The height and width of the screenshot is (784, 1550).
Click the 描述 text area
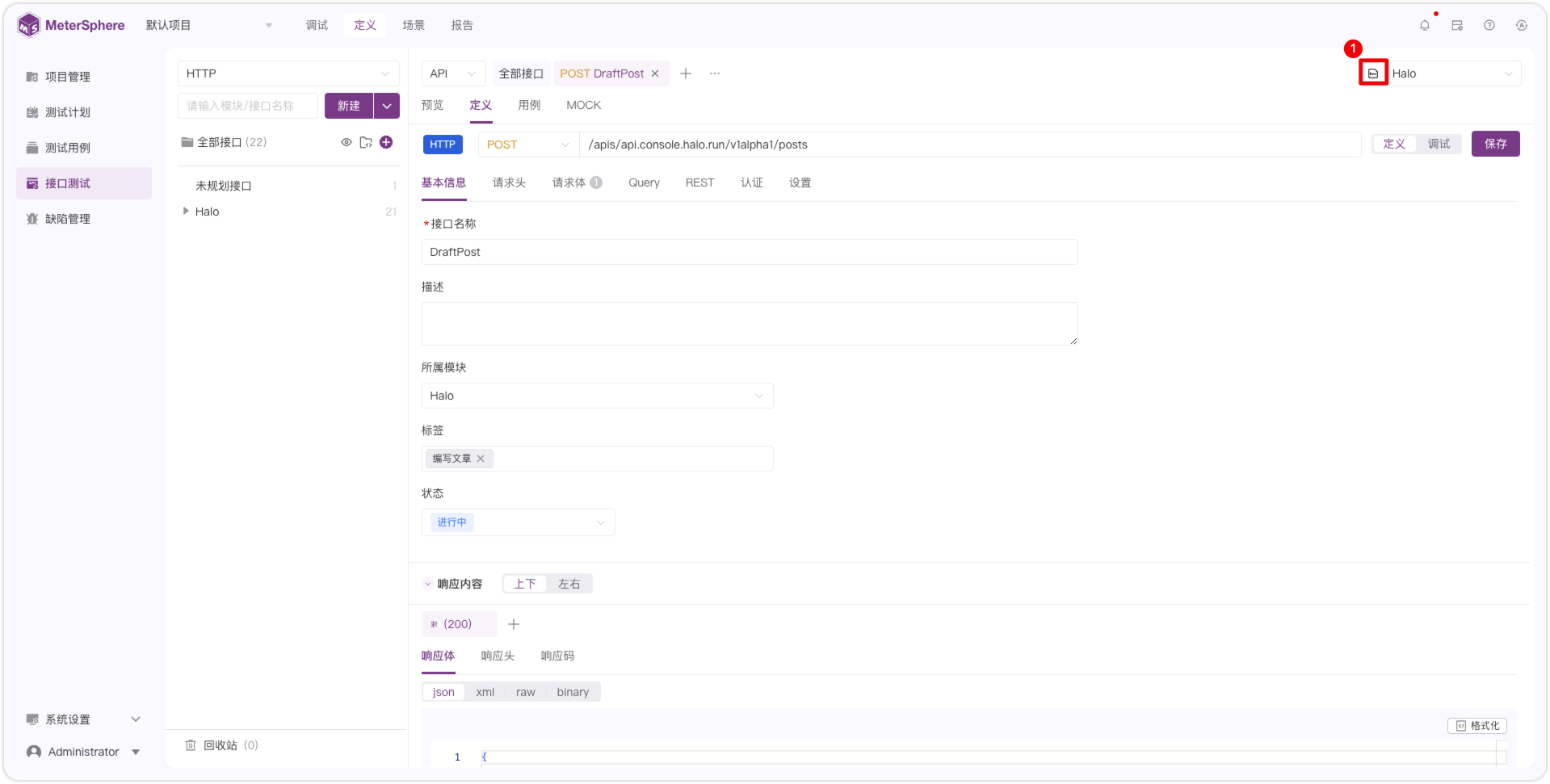coord(750,324)
